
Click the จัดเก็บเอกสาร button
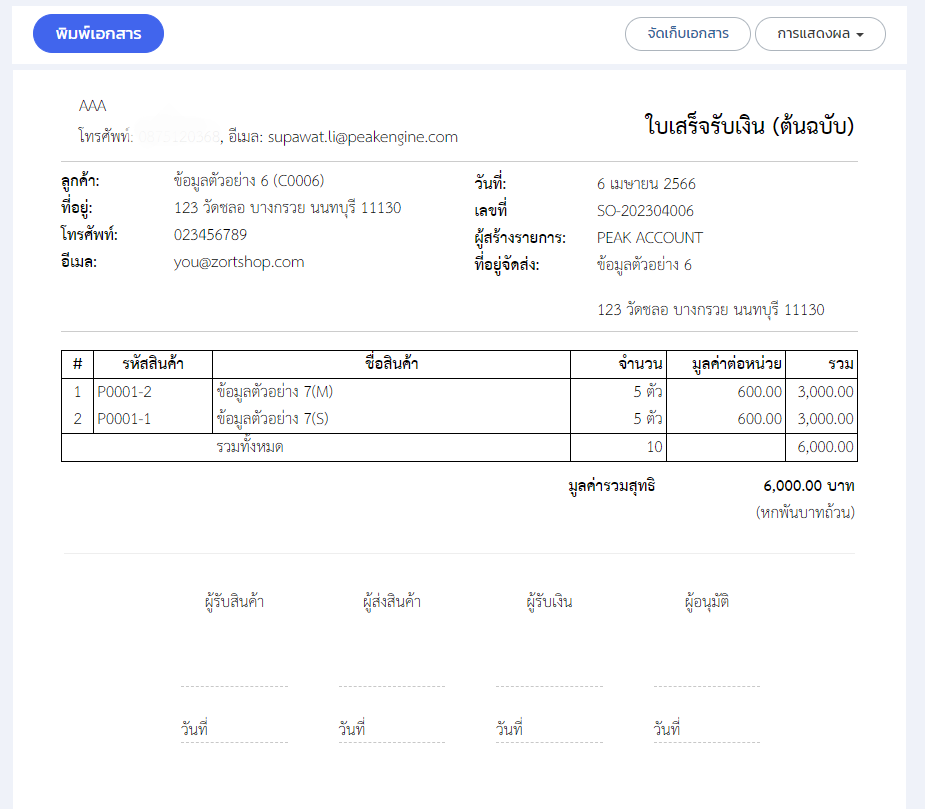(687, 34)
